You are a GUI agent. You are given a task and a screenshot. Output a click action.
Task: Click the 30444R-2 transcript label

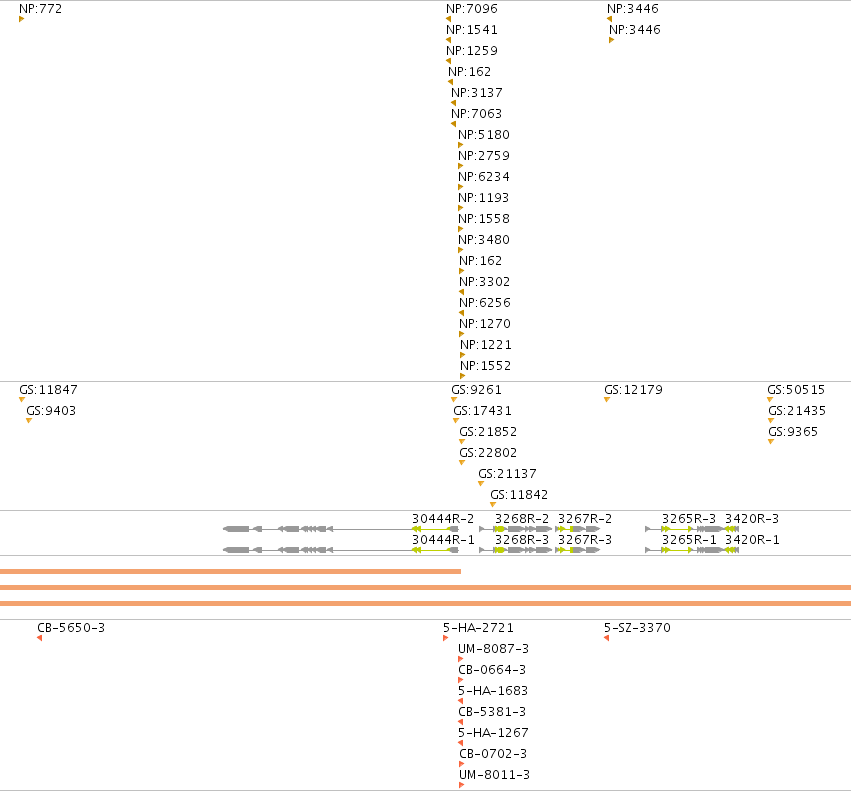tap(443, 518)
